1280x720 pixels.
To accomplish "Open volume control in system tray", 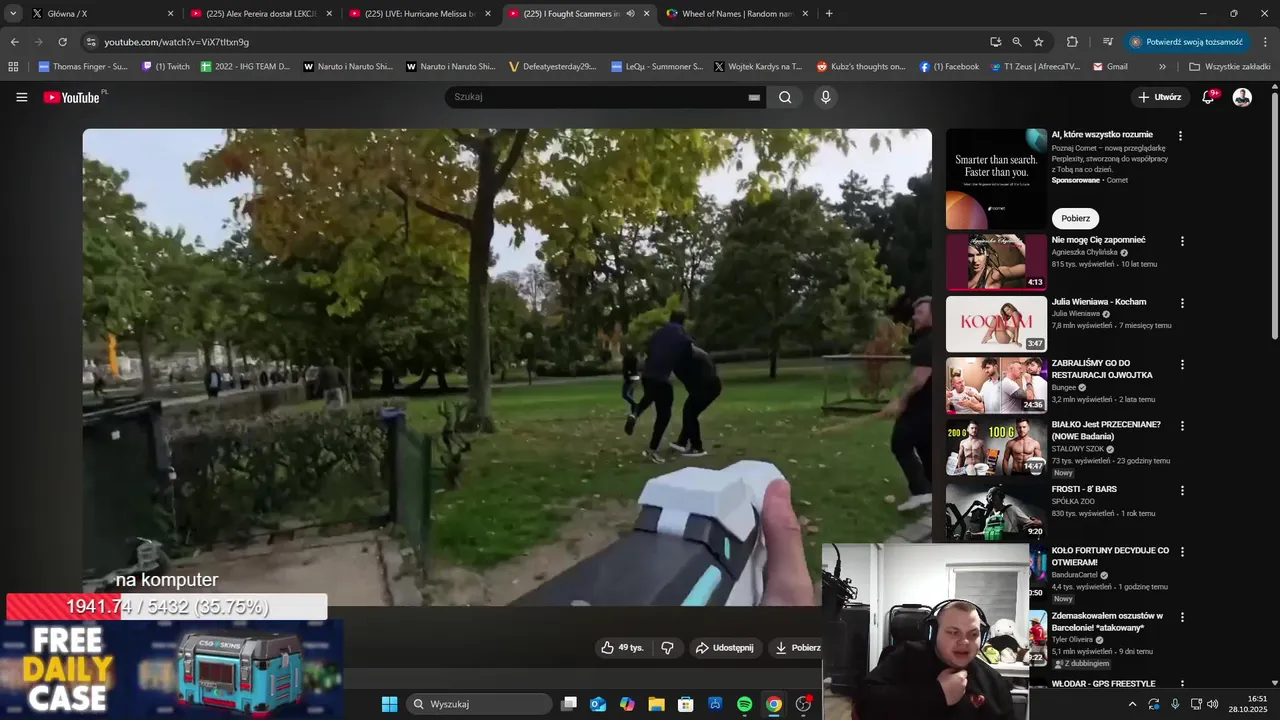I will point(1213,704).
